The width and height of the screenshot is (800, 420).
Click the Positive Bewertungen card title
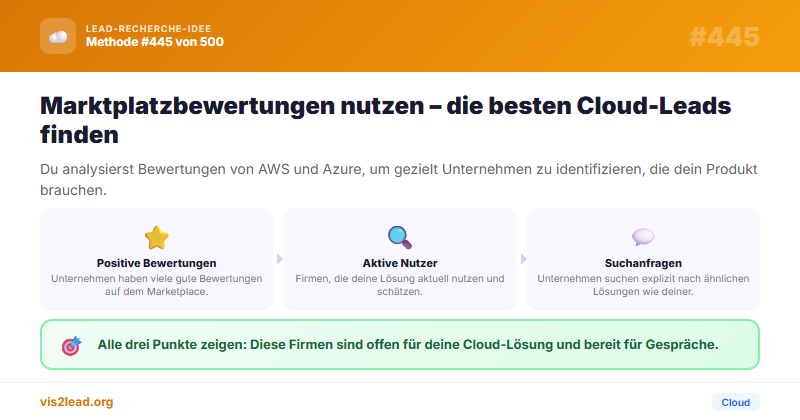point(157,263)
